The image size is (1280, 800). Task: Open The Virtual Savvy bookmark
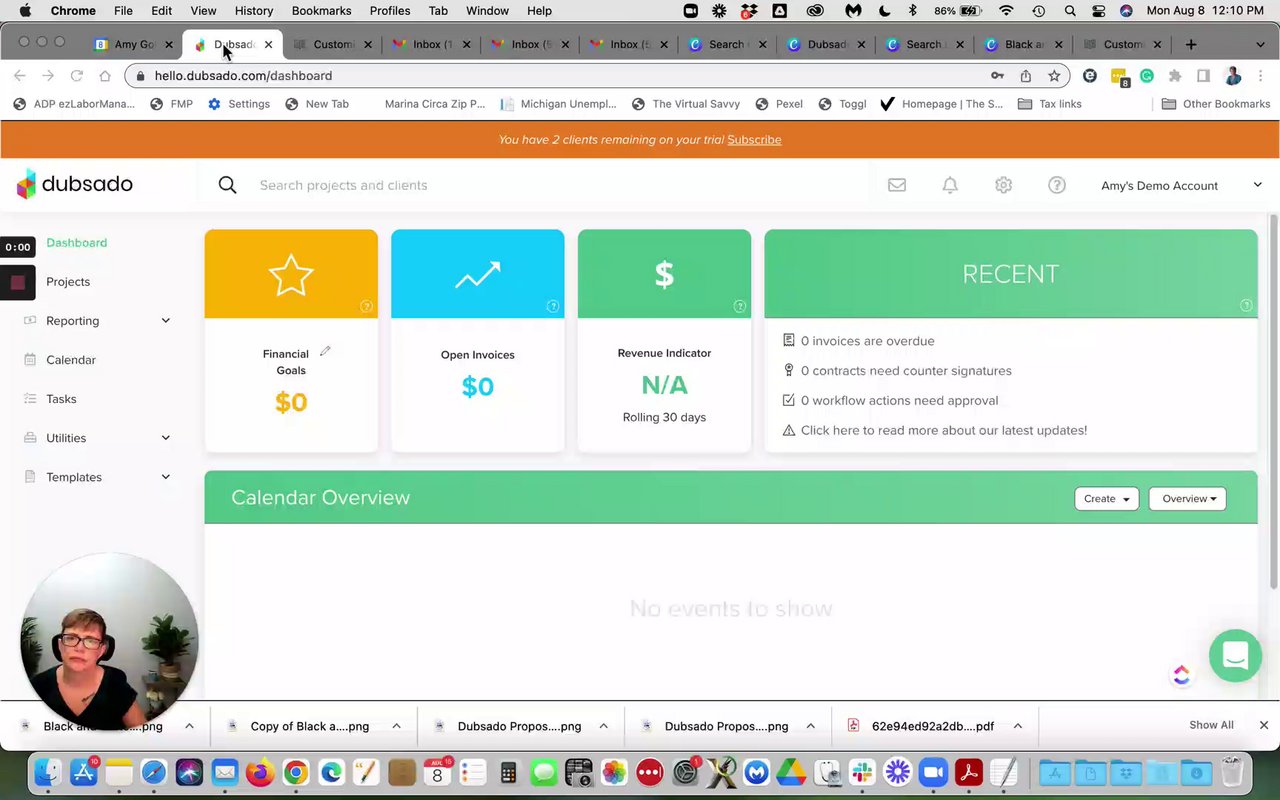(686, 104)
